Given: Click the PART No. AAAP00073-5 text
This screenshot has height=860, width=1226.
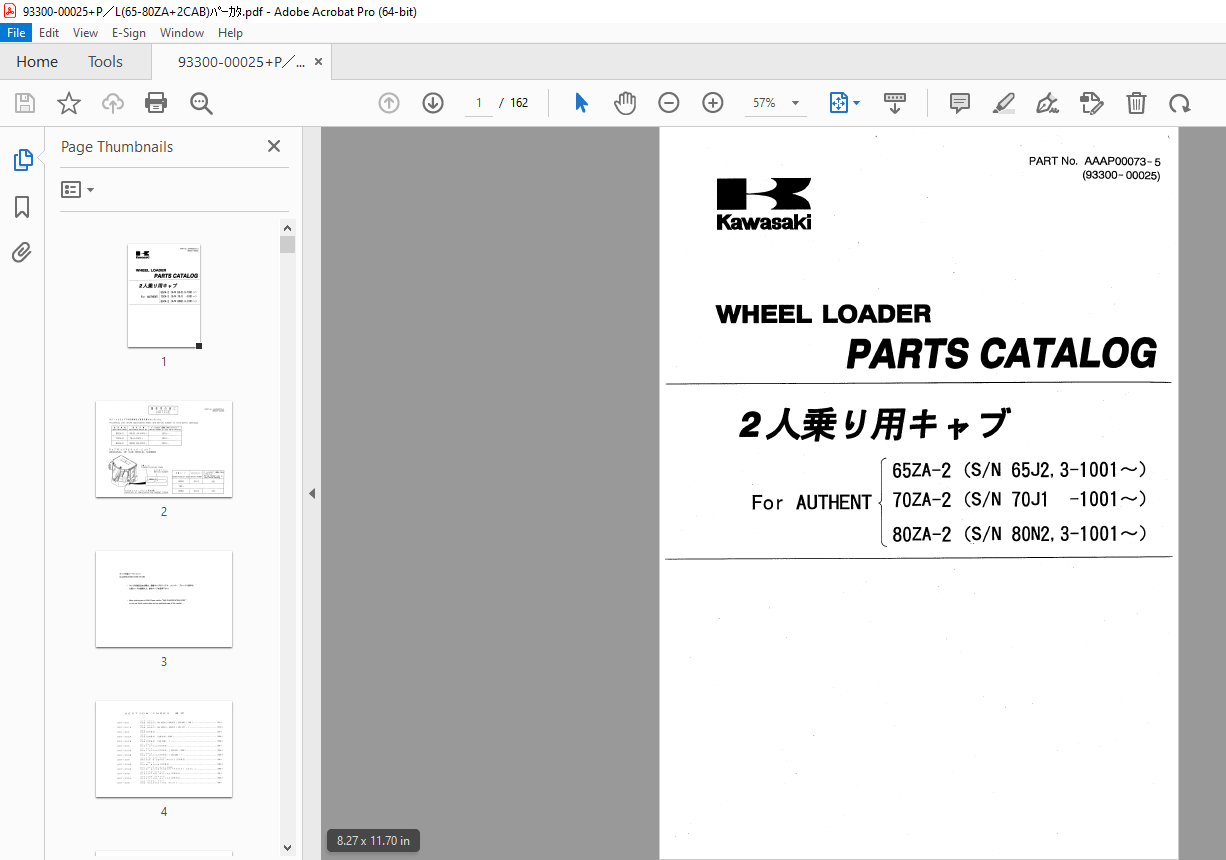Looking at the screenshot, I should [1095, 161].
